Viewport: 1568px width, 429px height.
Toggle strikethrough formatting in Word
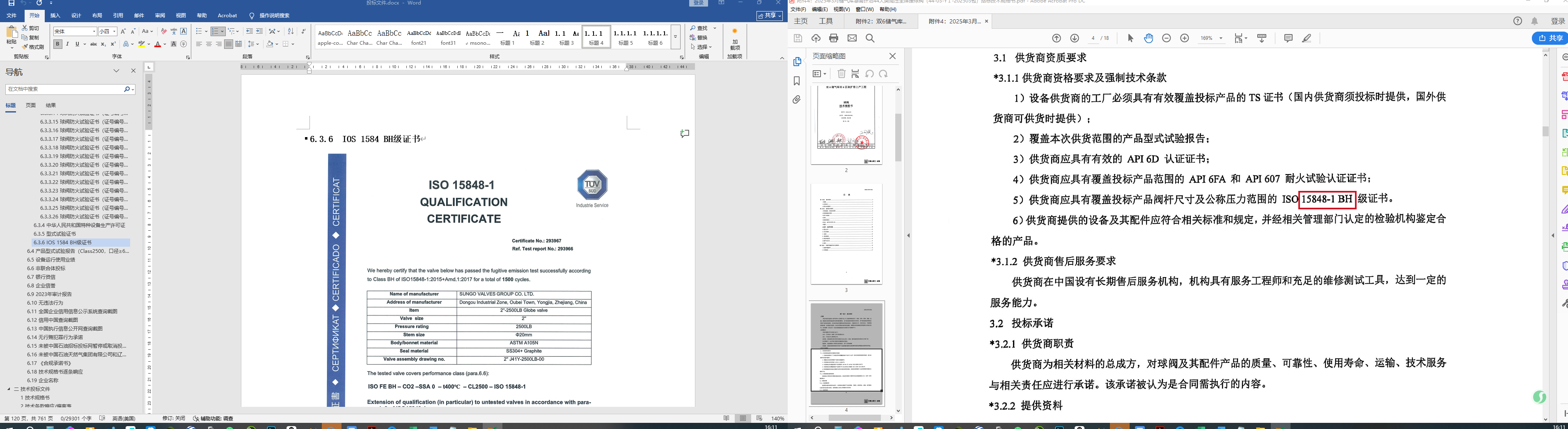click(93, 44)
